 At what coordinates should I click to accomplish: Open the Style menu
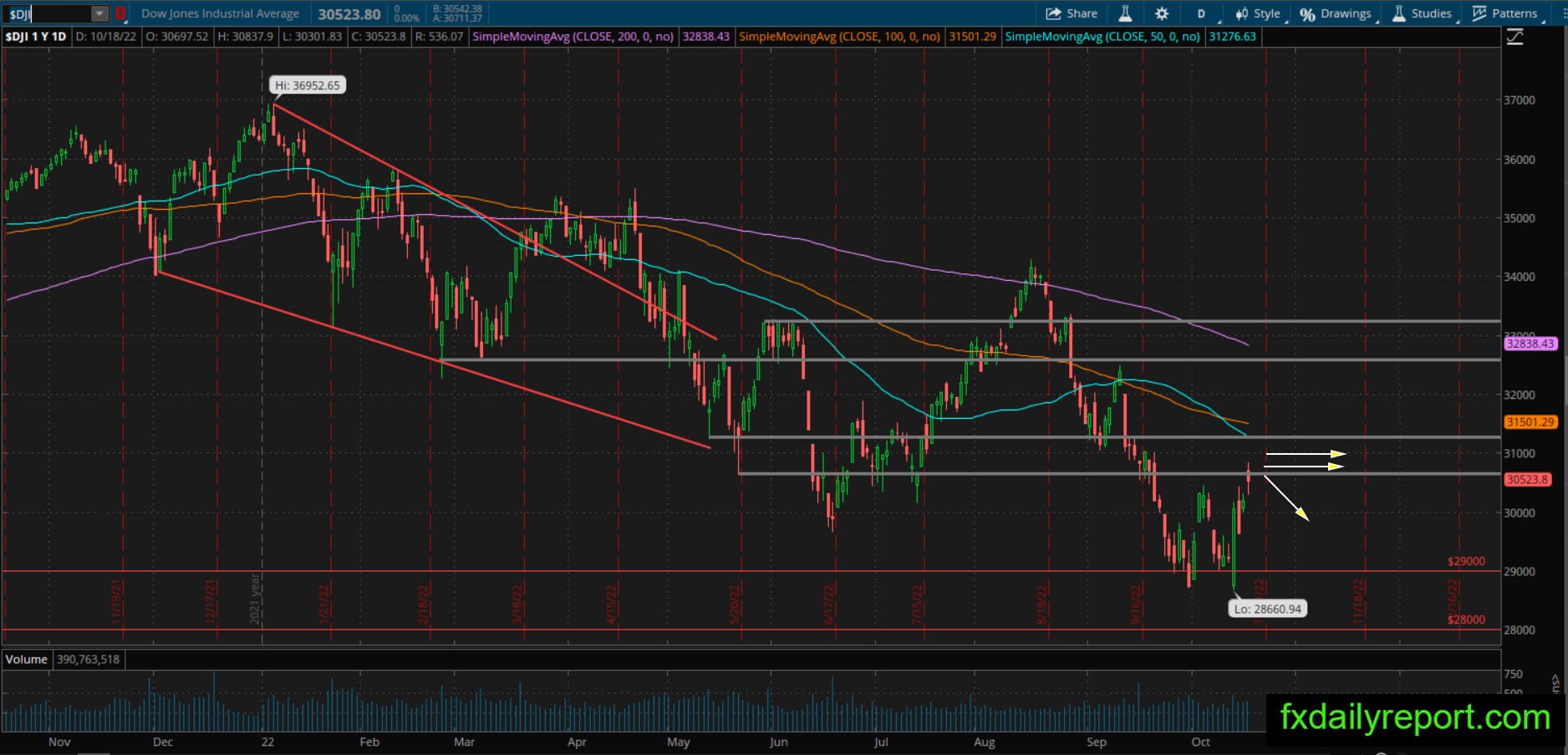coord(1258,13)
